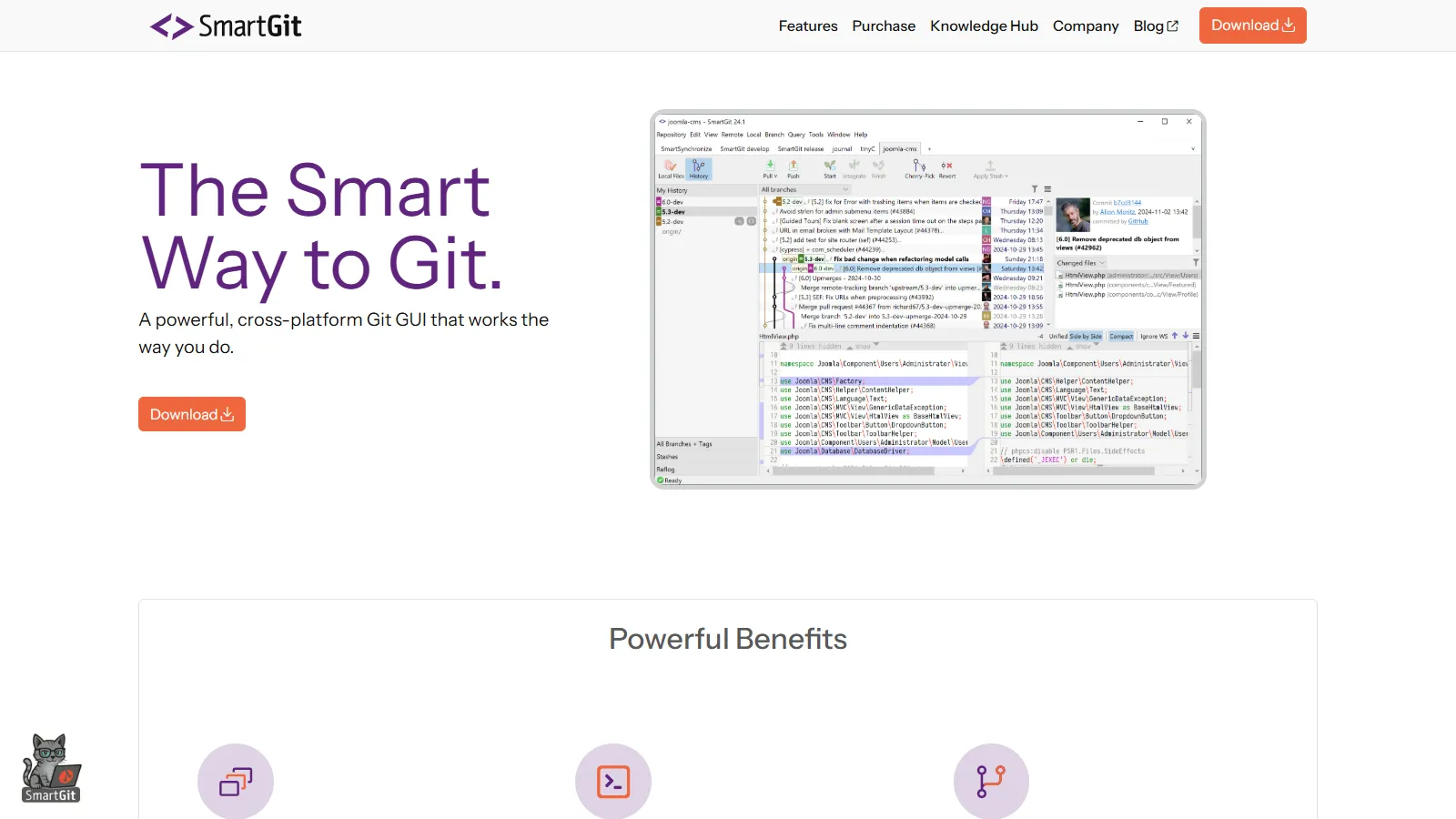The image size is (1456, 819).
Task: Open the Local Files view
Action: coord(672,169)
